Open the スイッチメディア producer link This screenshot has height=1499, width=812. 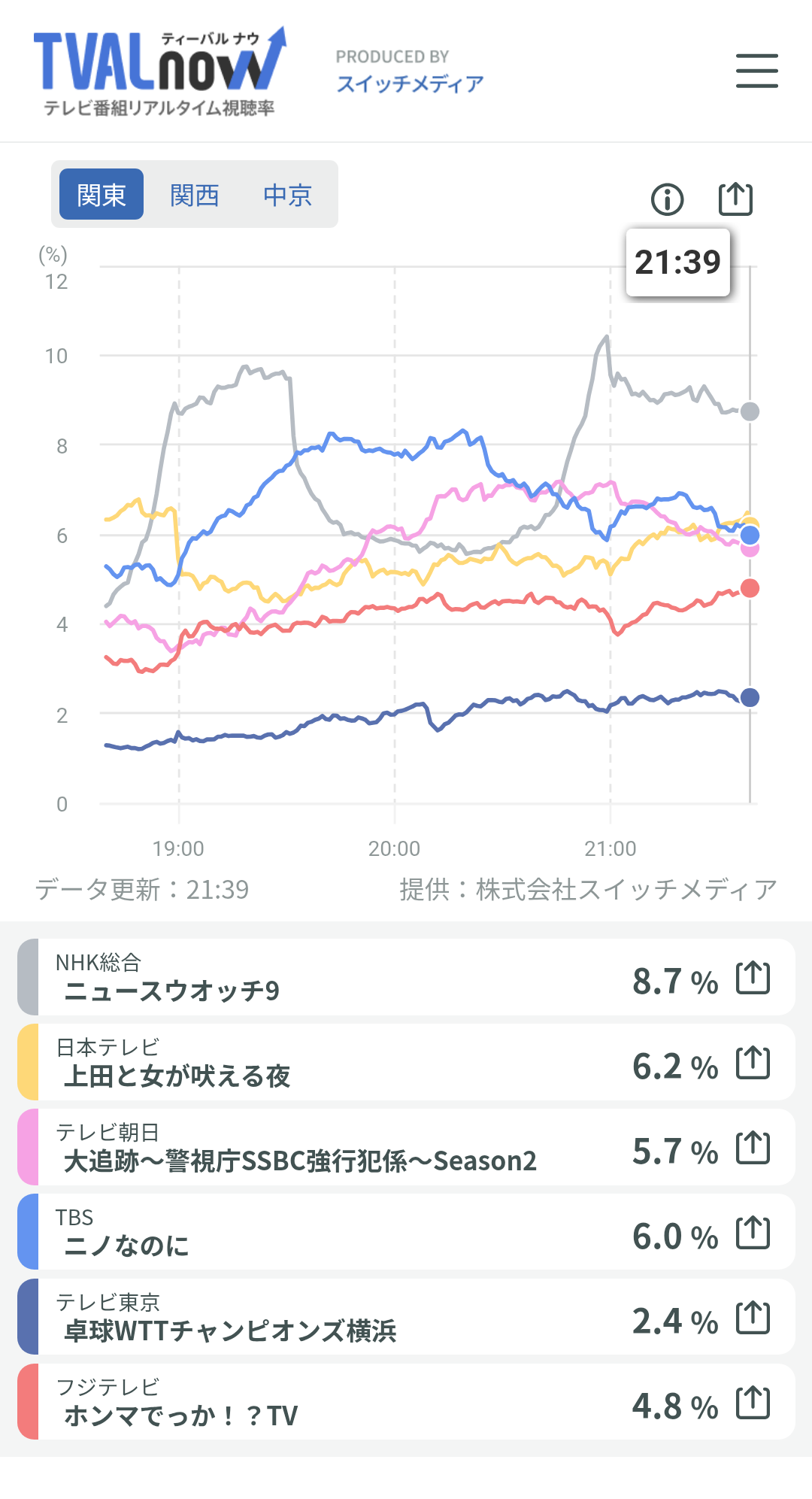click(x=410, y=83)
